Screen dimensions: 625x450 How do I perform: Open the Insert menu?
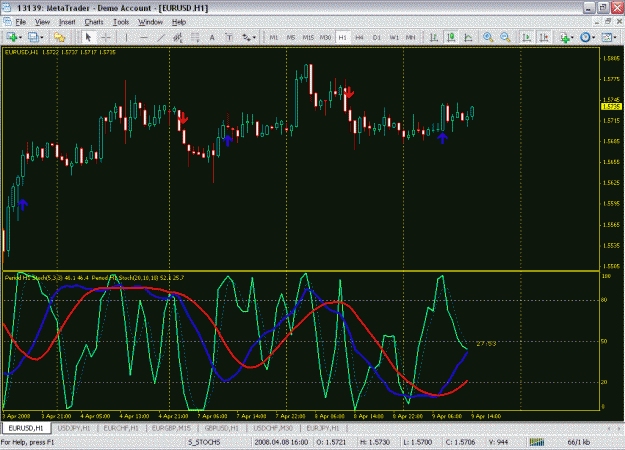[x=67, y=22]
